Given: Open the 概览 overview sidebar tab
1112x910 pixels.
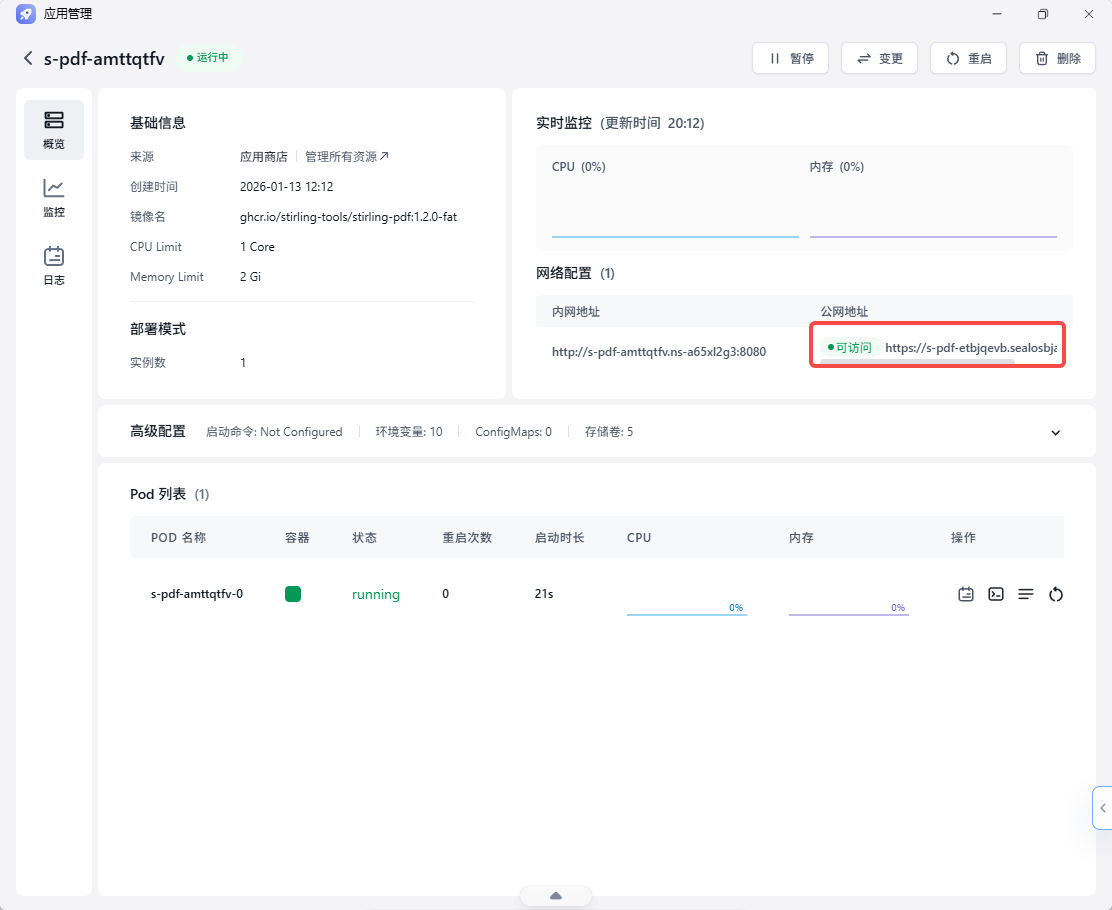Looking at the screenshot, I should (x=54, y=130).
